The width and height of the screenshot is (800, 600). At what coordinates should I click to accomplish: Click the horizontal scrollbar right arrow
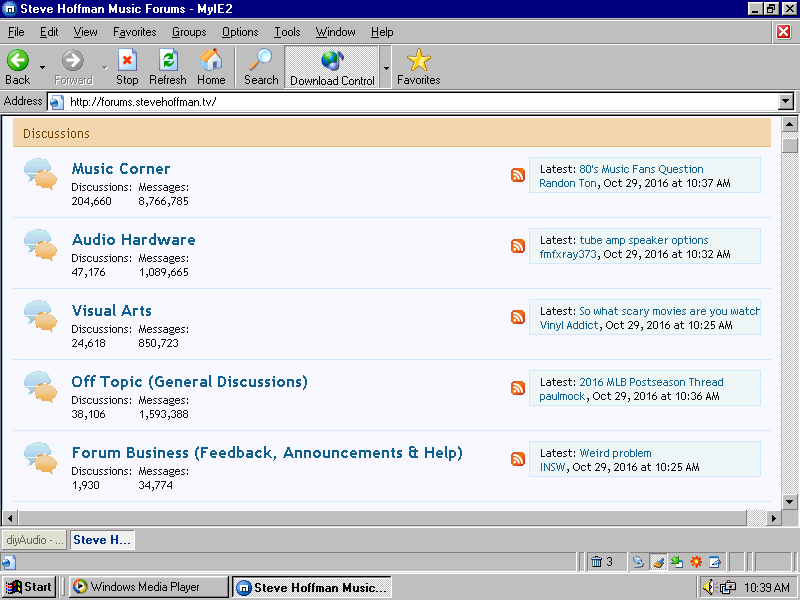[x=773, y=518]
